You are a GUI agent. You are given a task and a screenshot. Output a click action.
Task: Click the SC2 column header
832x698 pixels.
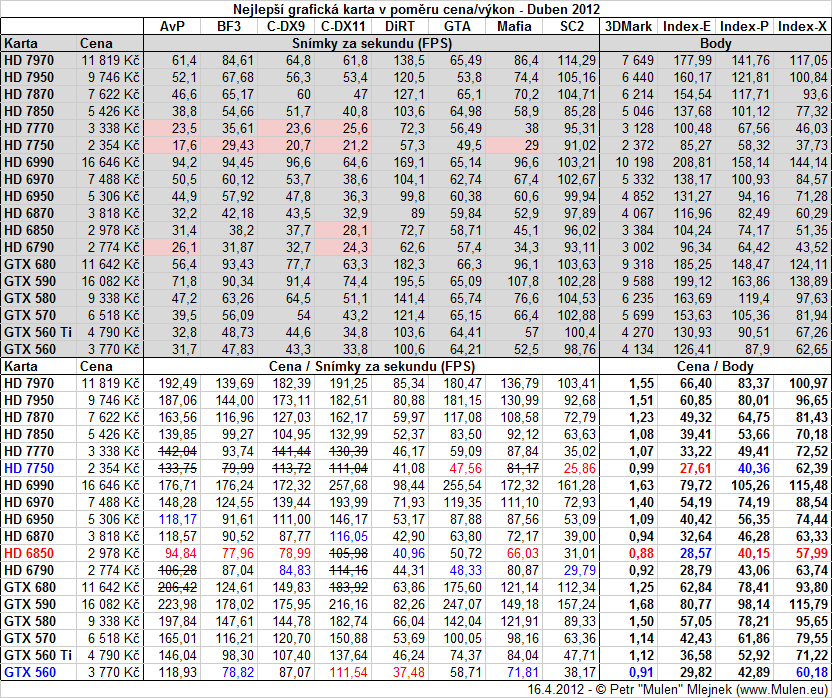[x=571, y=27]
